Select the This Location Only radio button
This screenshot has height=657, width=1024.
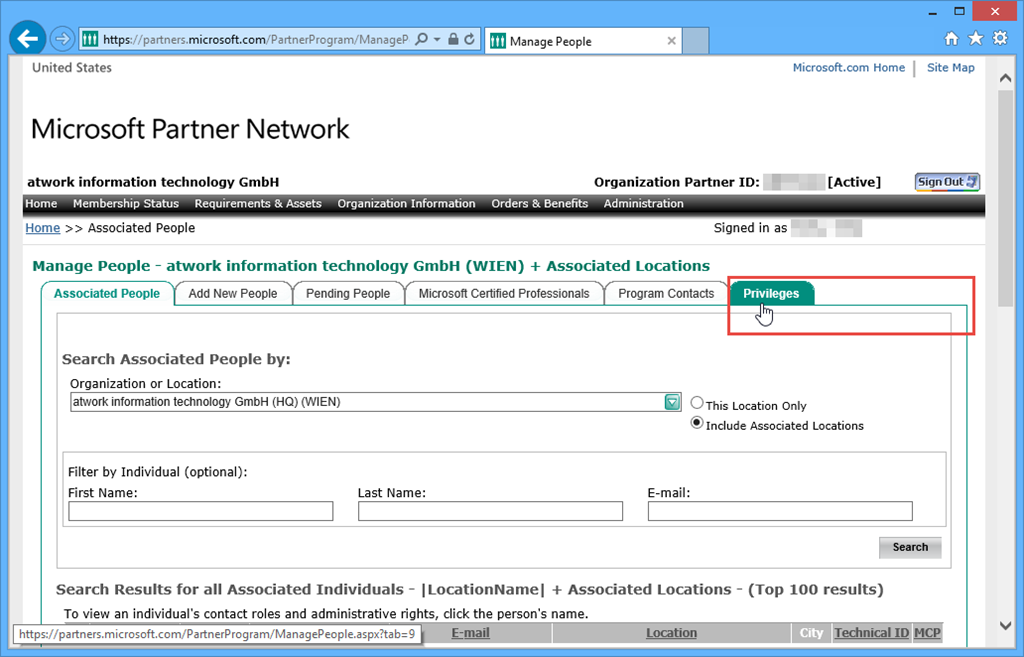coord(697,403)
